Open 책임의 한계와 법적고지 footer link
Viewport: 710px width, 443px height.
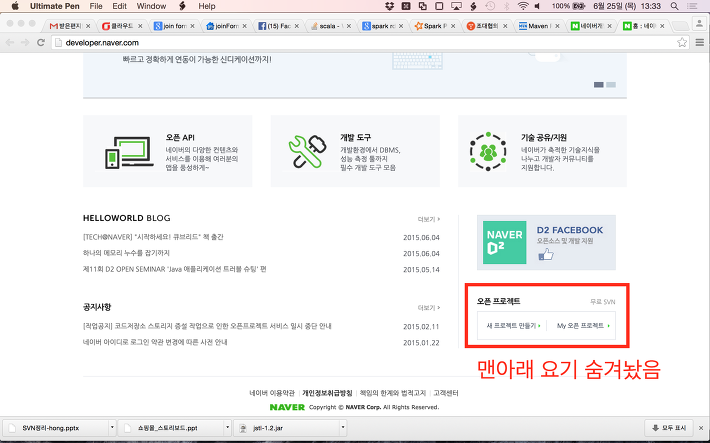click(x=393, y=393)
